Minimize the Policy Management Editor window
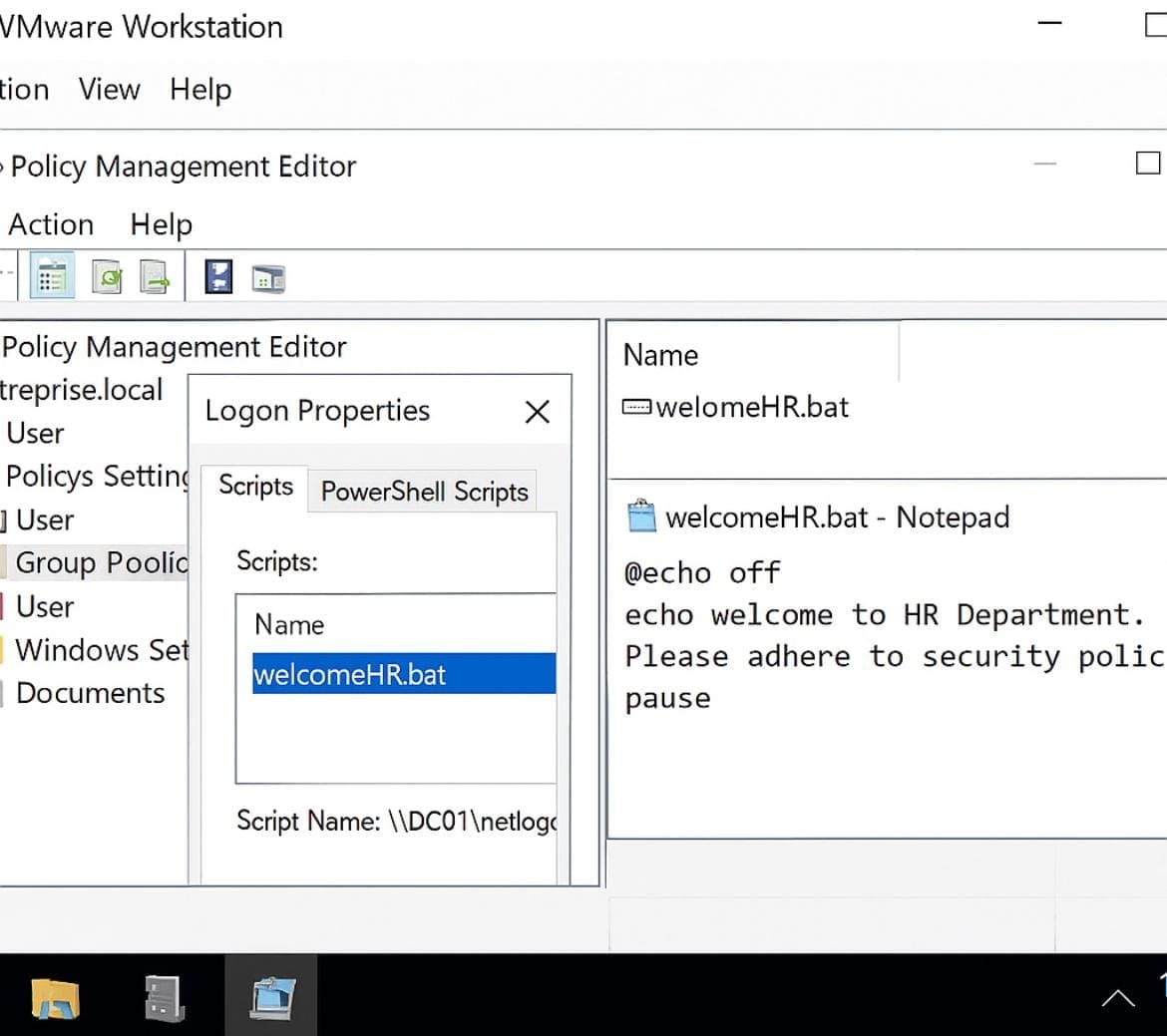Screen dimensions: 1167x1036 click(x=1045, y=164)
